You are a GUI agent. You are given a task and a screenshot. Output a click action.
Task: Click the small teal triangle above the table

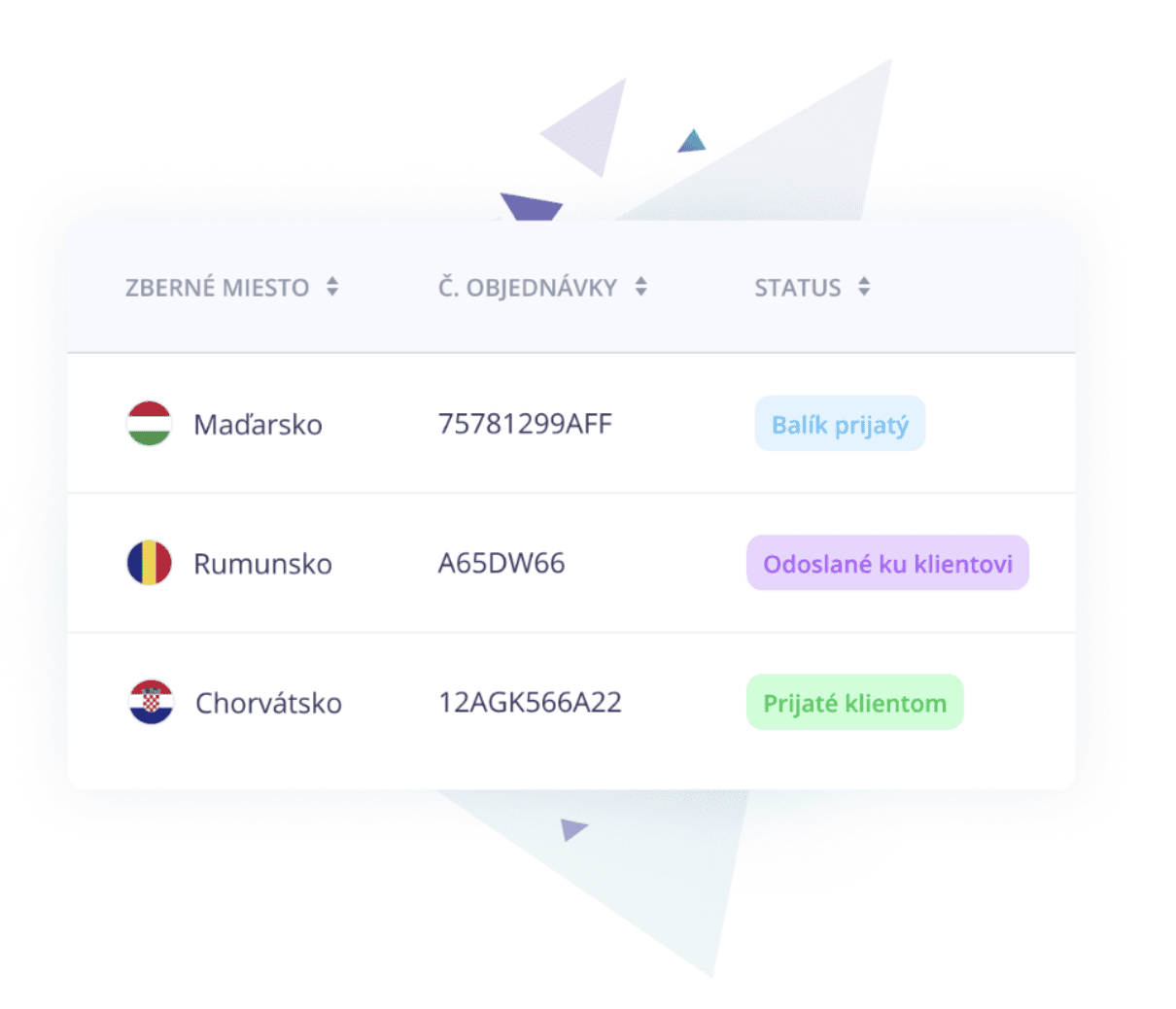(x=692, y=141)
